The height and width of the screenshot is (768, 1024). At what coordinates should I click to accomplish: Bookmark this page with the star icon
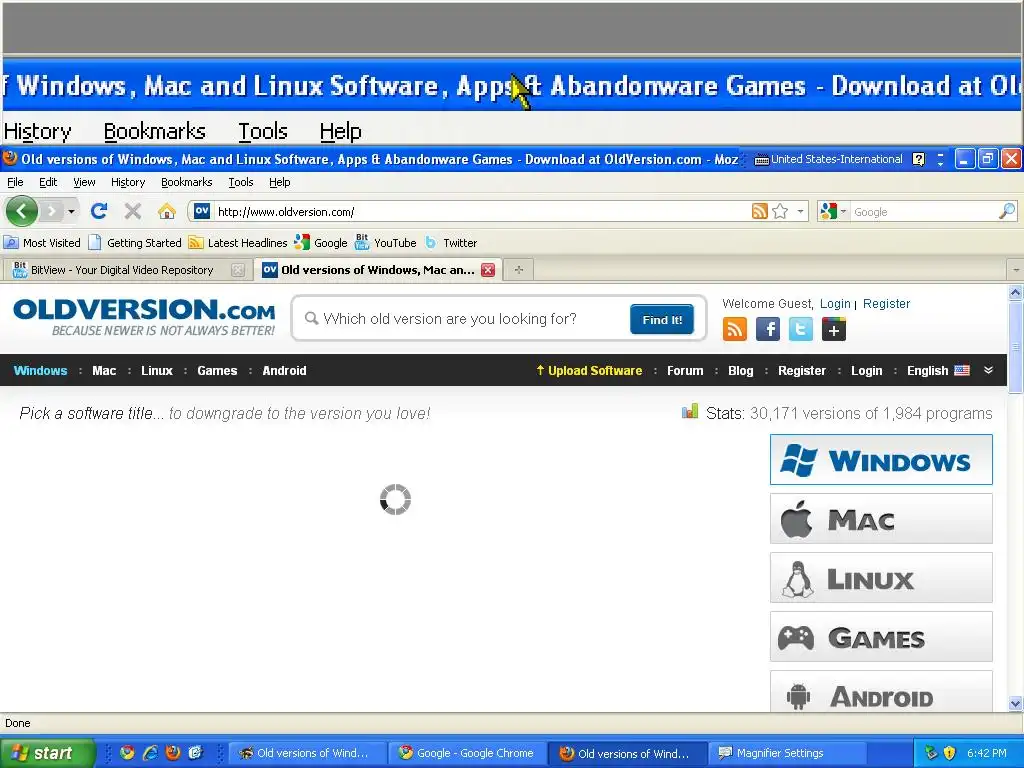coord(780,211)
